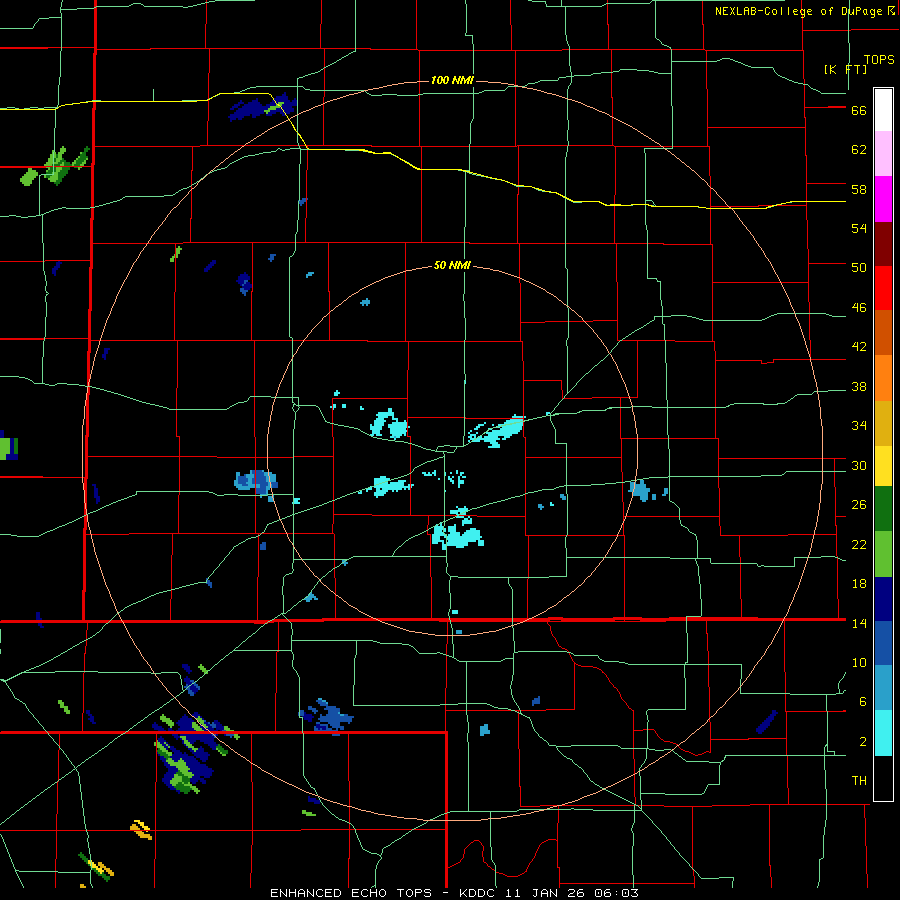Click the '34' legend value
This screenshot has height=900, width=900.
(x=859, y=426)
